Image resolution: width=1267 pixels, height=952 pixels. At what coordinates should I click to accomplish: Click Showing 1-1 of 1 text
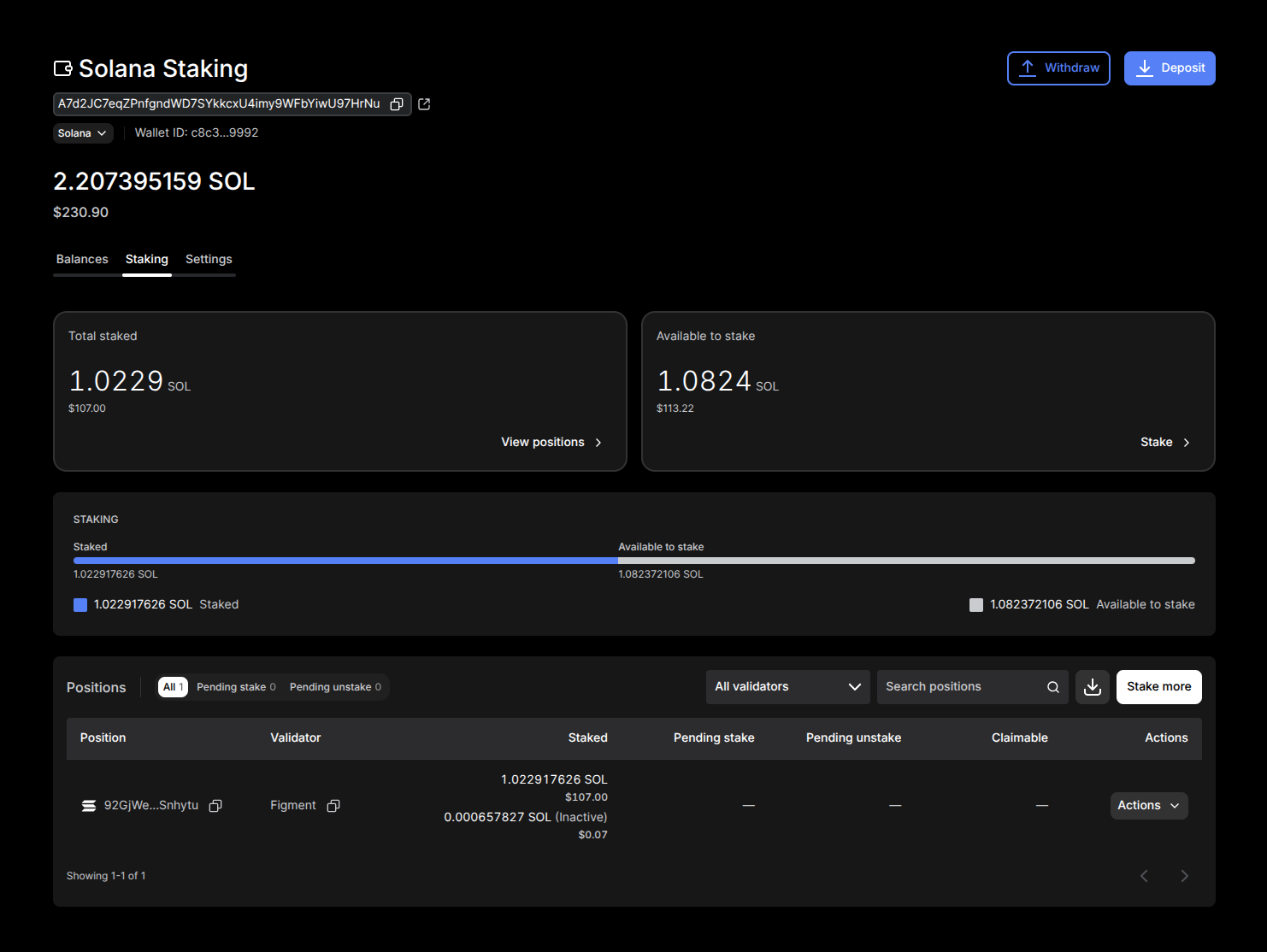(106, 876)
